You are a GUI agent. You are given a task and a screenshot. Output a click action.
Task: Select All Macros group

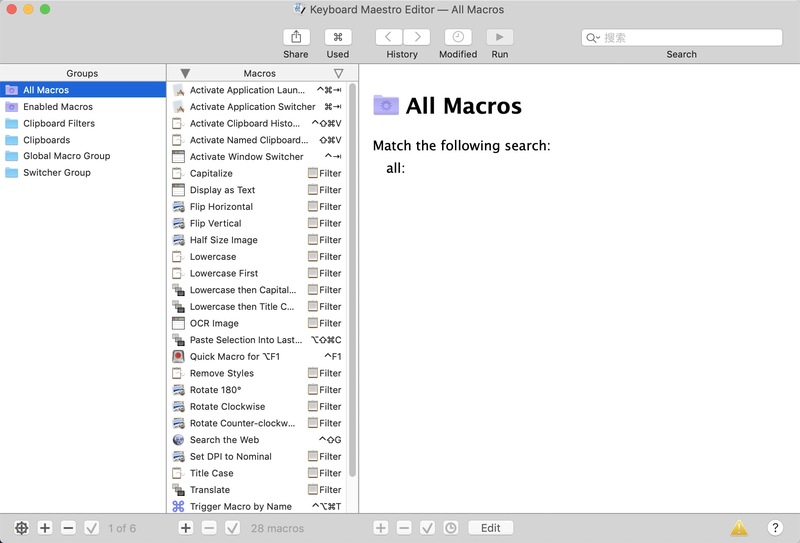coord(83,90)
